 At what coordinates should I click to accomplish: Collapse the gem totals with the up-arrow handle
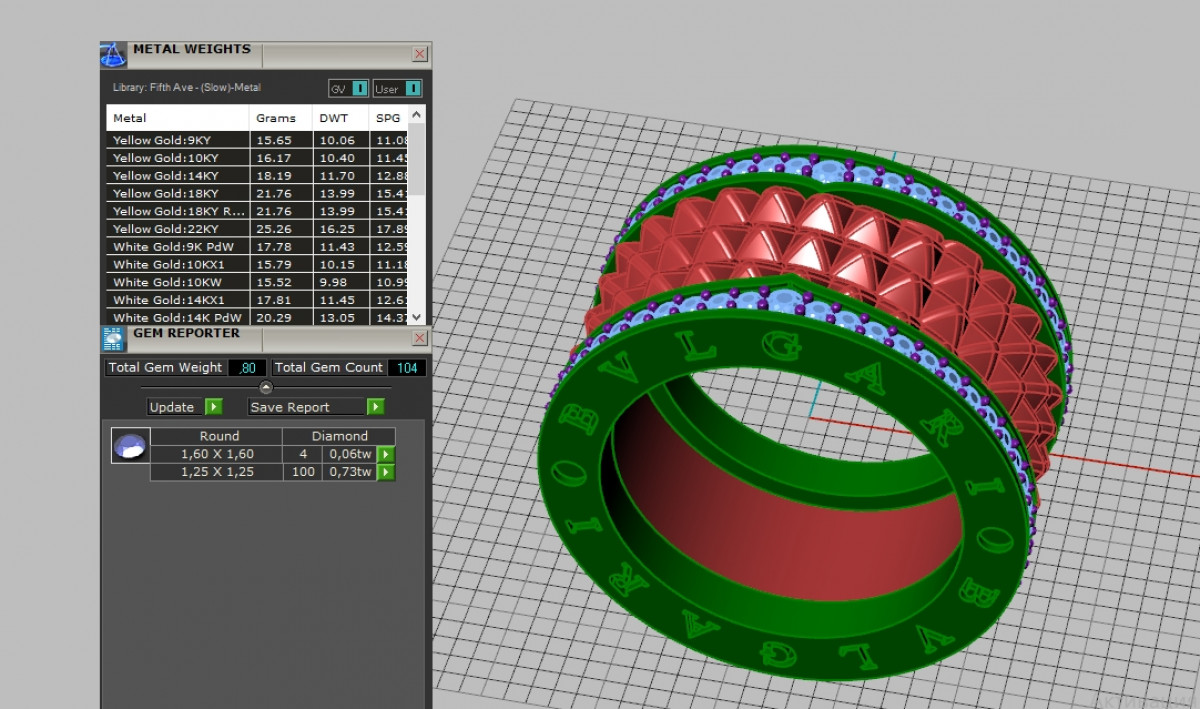pos(266,388)
